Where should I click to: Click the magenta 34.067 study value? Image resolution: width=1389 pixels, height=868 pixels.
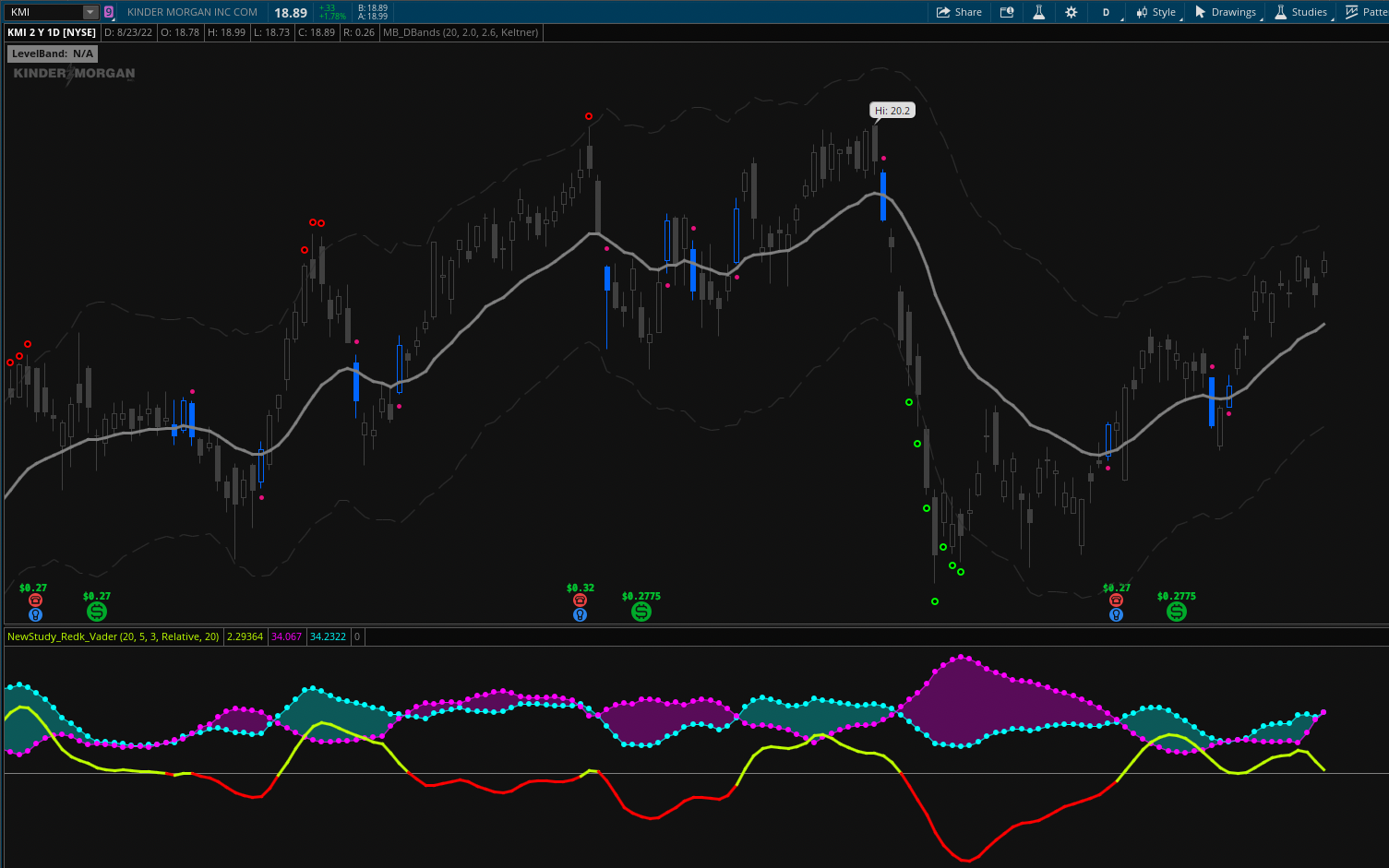click(x=287, y=636)
